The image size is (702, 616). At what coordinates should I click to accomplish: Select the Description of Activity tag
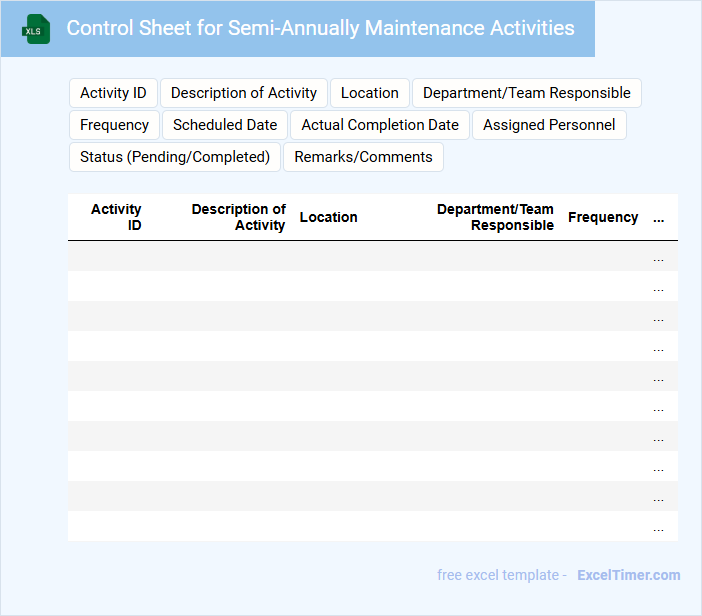[244, 93]
